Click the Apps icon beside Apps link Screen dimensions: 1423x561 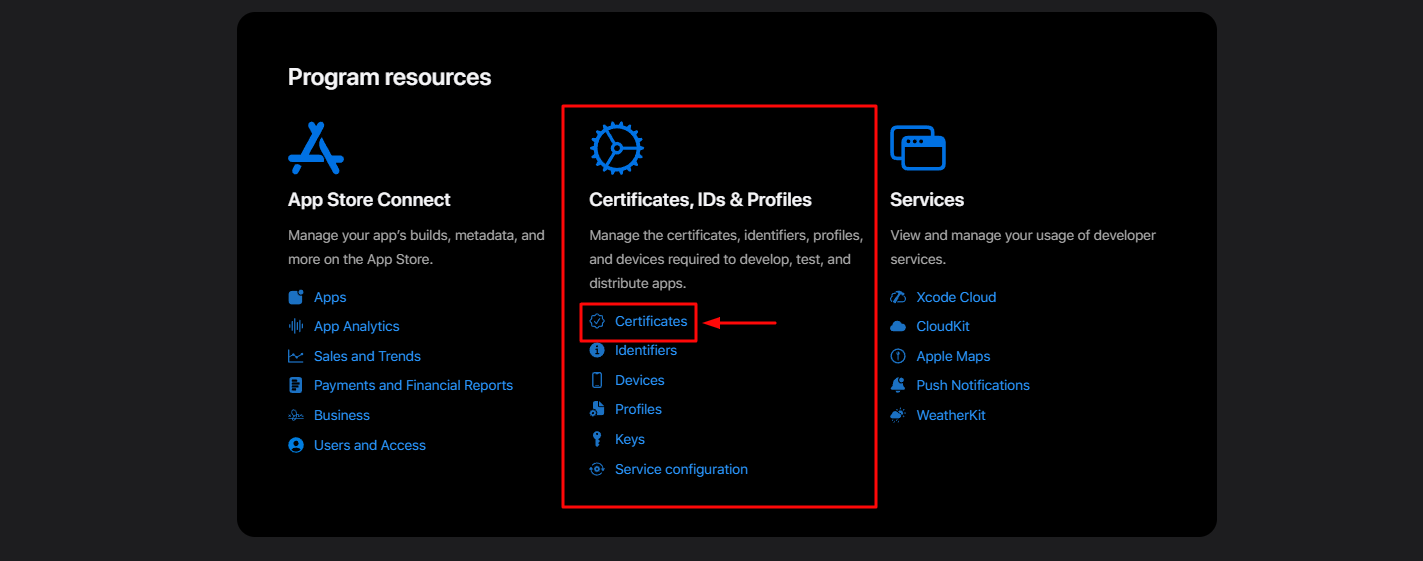tap(296, 297)
